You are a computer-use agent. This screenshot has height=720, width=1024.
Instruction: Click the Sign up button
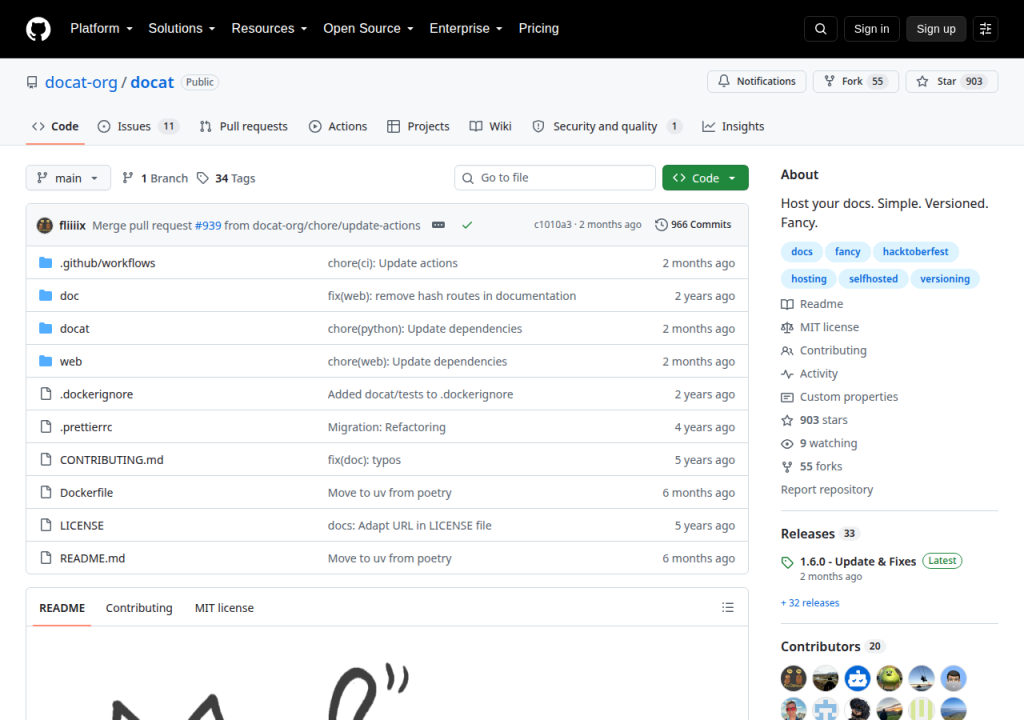click(x=936, y=29)
